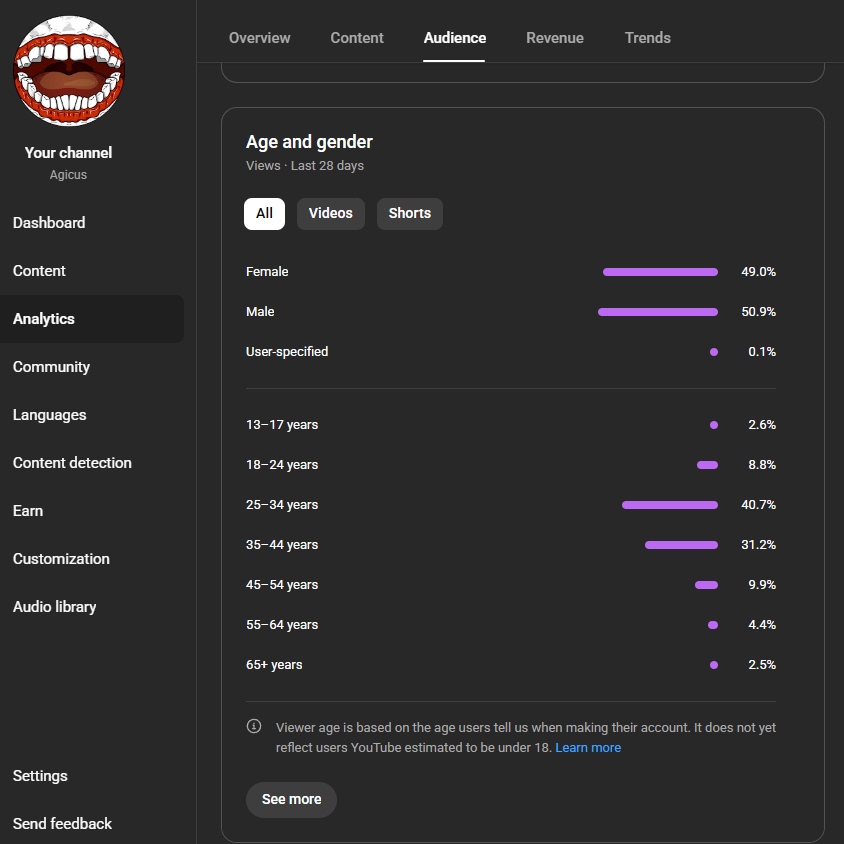Click the 25–34 years bar
The width and height of the screenshot is (844, 844).
coord(670,505)
